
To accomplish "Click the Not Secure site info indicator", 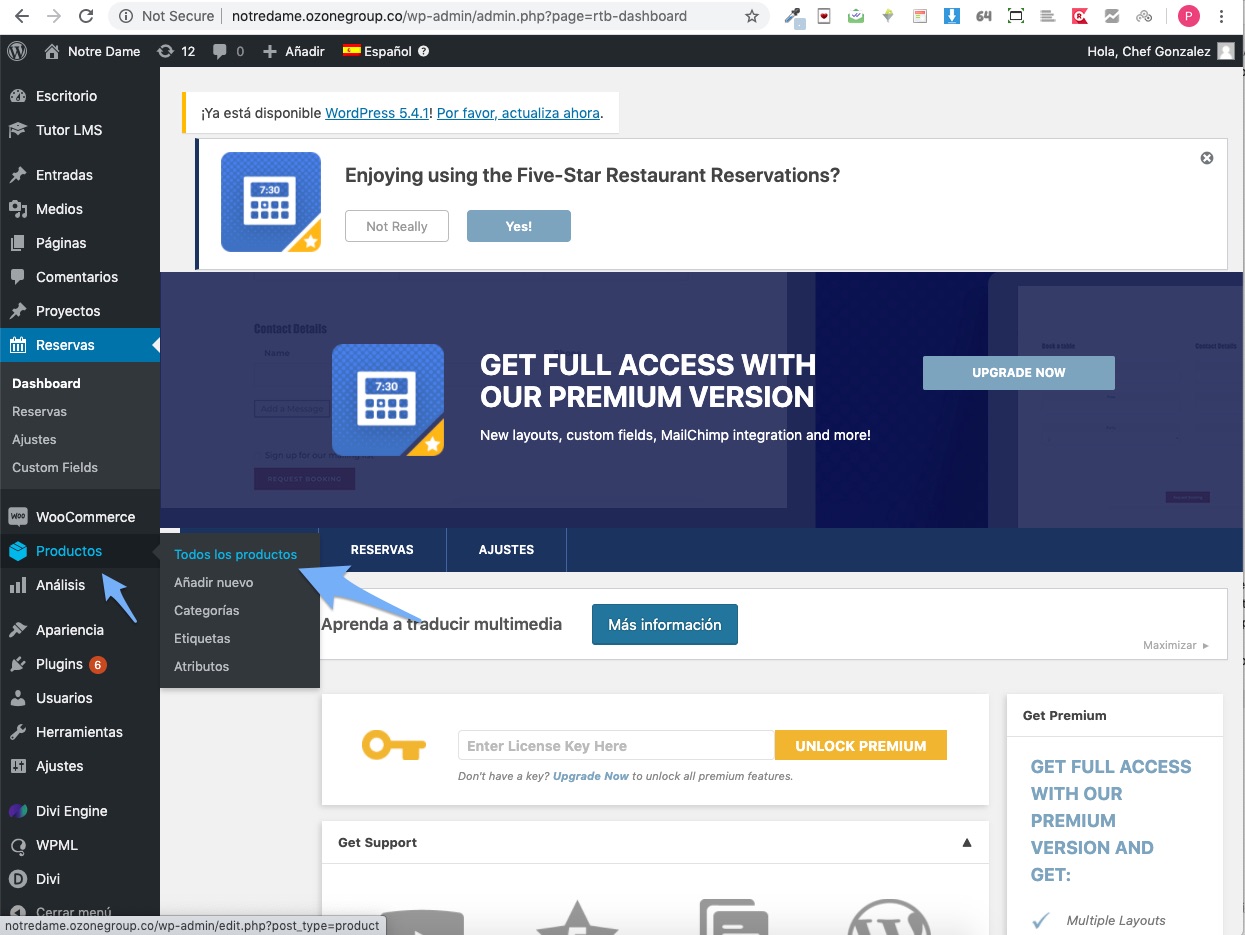I will (167, 16).
